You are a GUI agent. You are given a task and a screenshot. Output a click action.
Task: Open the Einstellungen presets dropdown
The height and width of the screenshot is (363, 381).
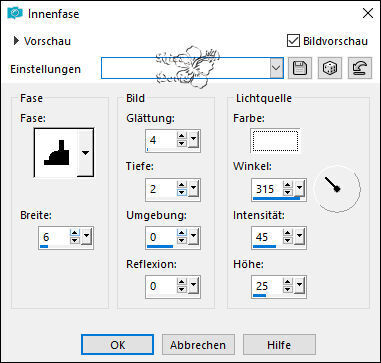tap(276, 68)
